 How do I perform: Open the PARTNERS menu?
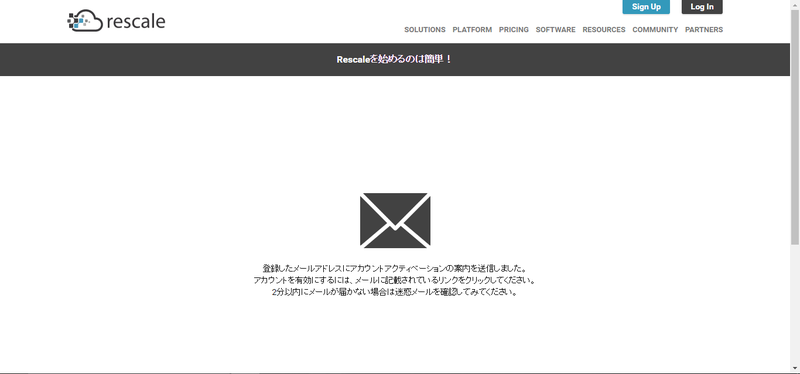pos(704,30)
